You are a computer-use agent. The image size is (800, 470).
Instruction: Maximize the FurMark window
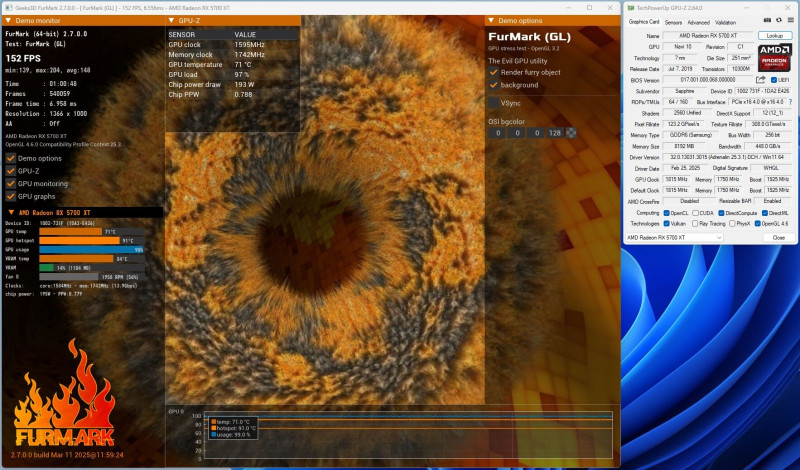589,8
